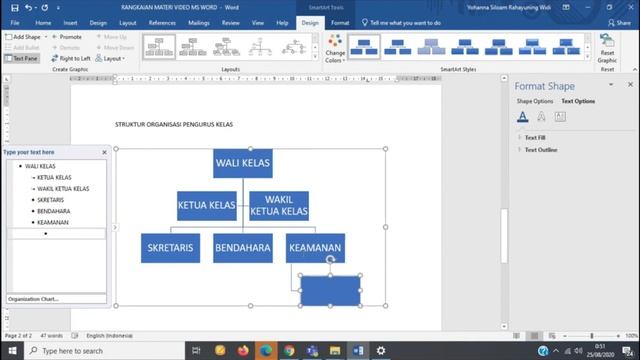640x360 pixels.
Task: Select the seventh SmartArt style thumbnail
Action: pyautogui.click(x=566, y=47)
